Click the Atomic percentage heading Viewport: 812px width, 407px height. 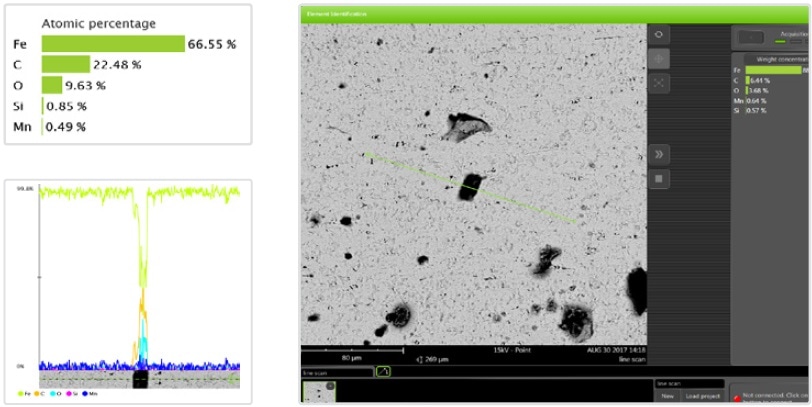tap(98, 24)
